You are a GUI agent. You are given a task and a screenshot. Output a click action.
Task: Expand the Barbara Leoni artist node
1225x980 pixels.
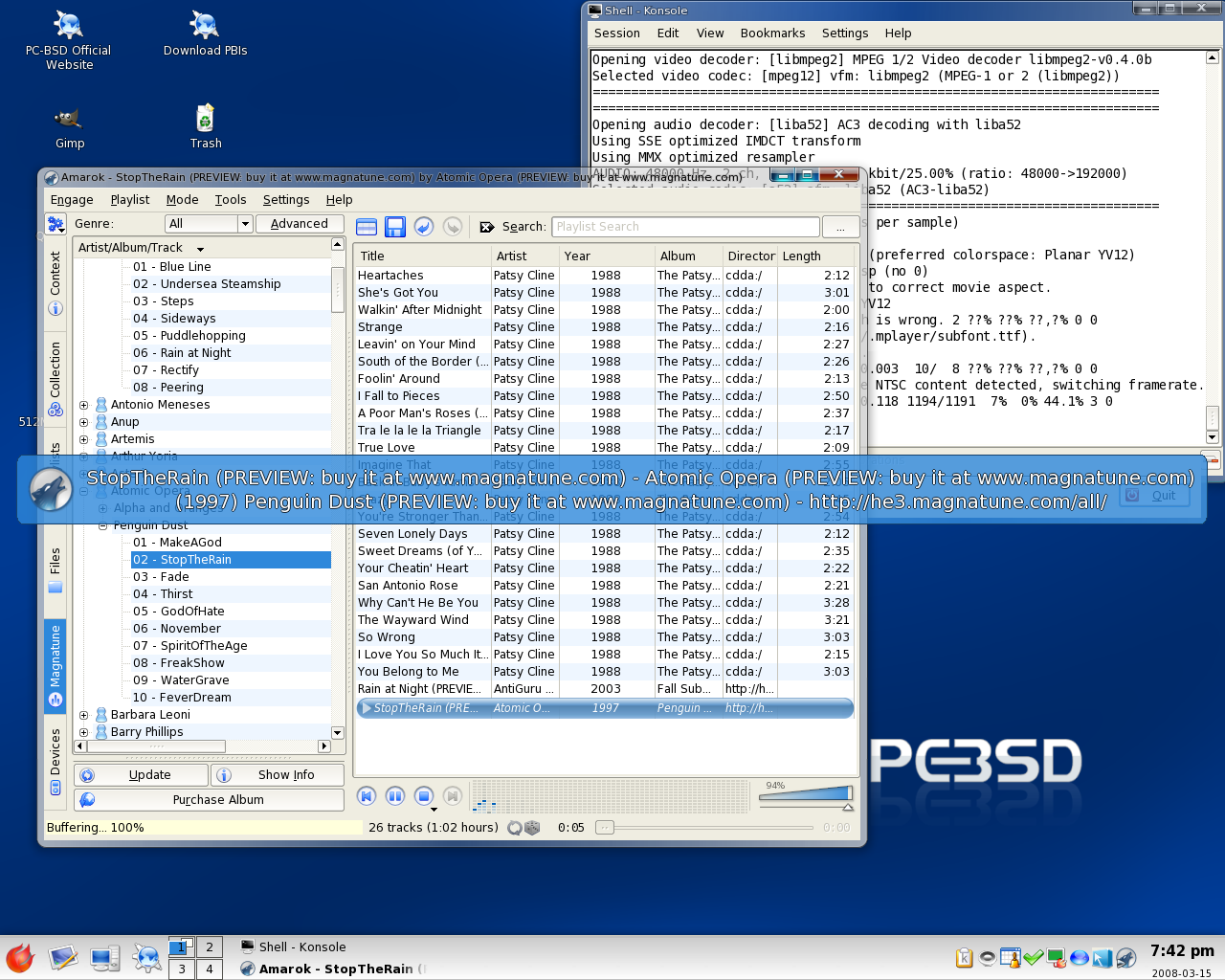click(x=84, y=715)
